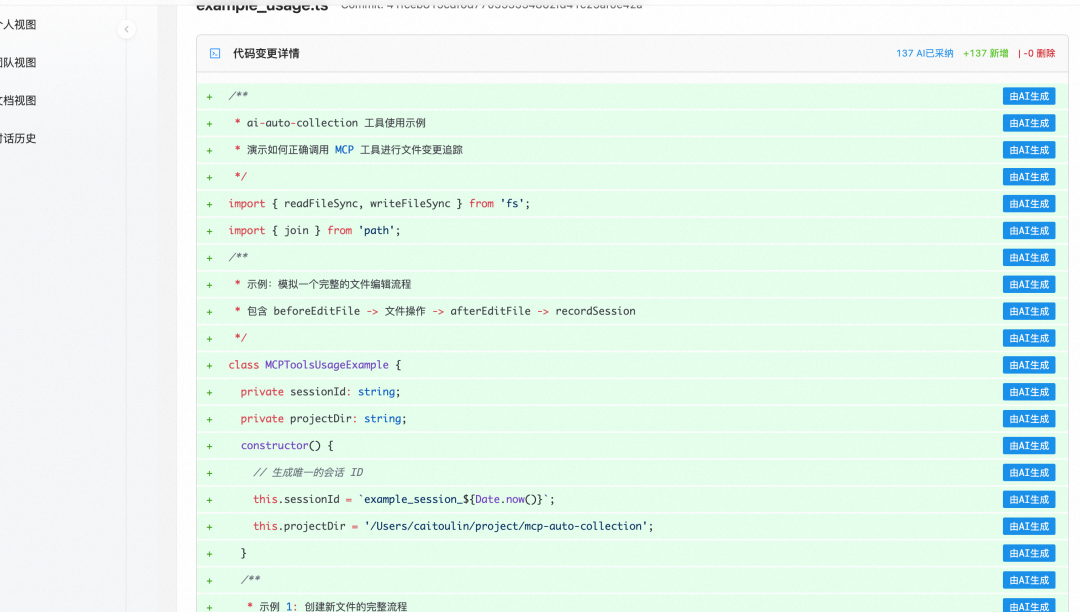
Task: Click 由AI生成 badge on import join line
Action: tap(1028, 231)
